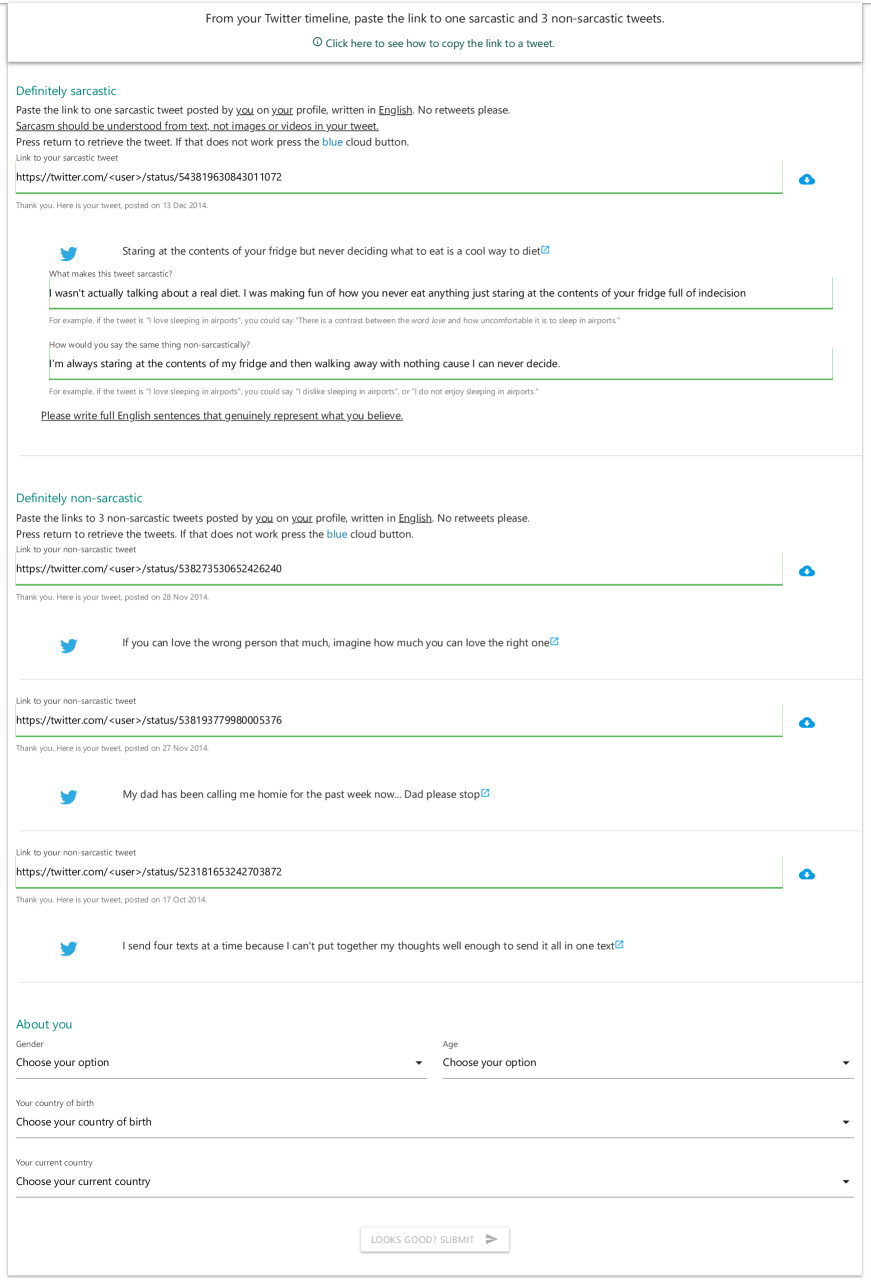Expand the Age dropdown
Image resolution: width=871 pixels, height=1282 pixels.
pos(647,1063)
